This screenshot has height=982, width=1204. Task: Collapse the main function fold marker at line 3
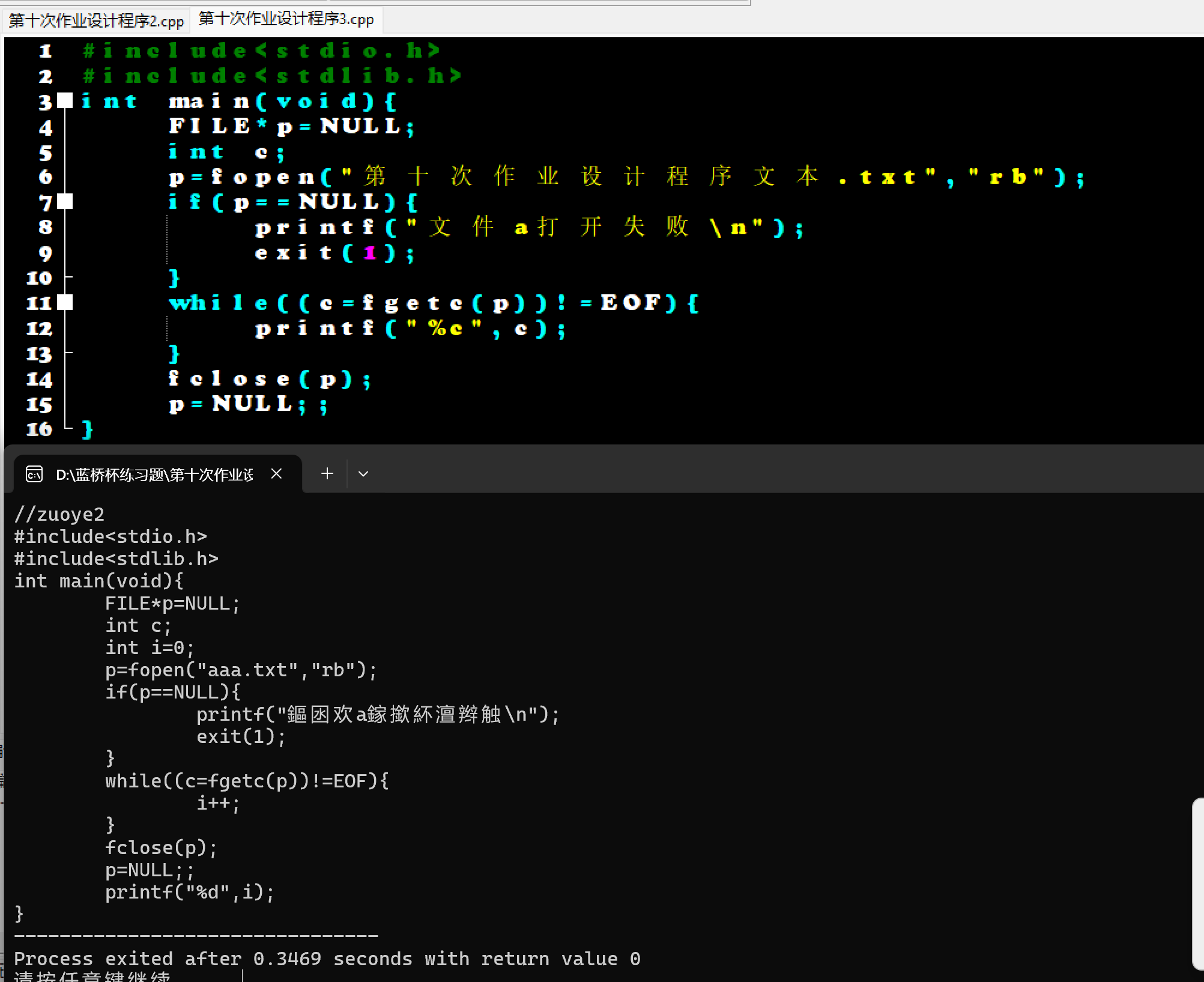(x=65, y=100)
